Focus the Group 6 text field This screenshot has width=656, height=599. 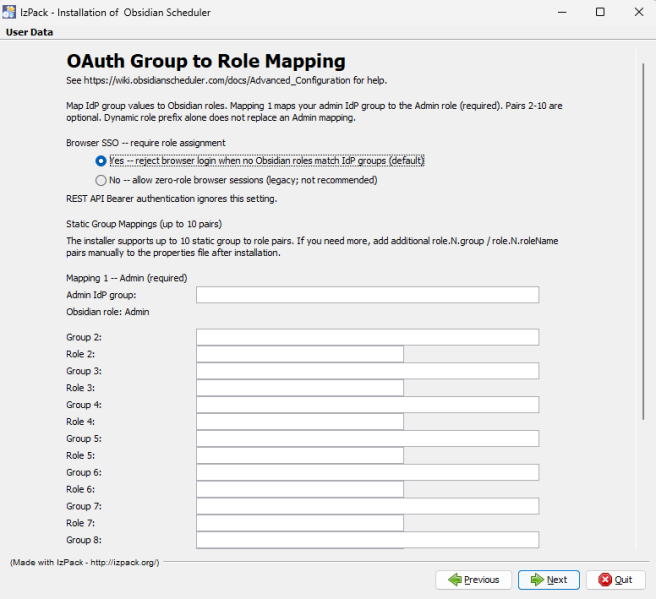pos(367,473)
